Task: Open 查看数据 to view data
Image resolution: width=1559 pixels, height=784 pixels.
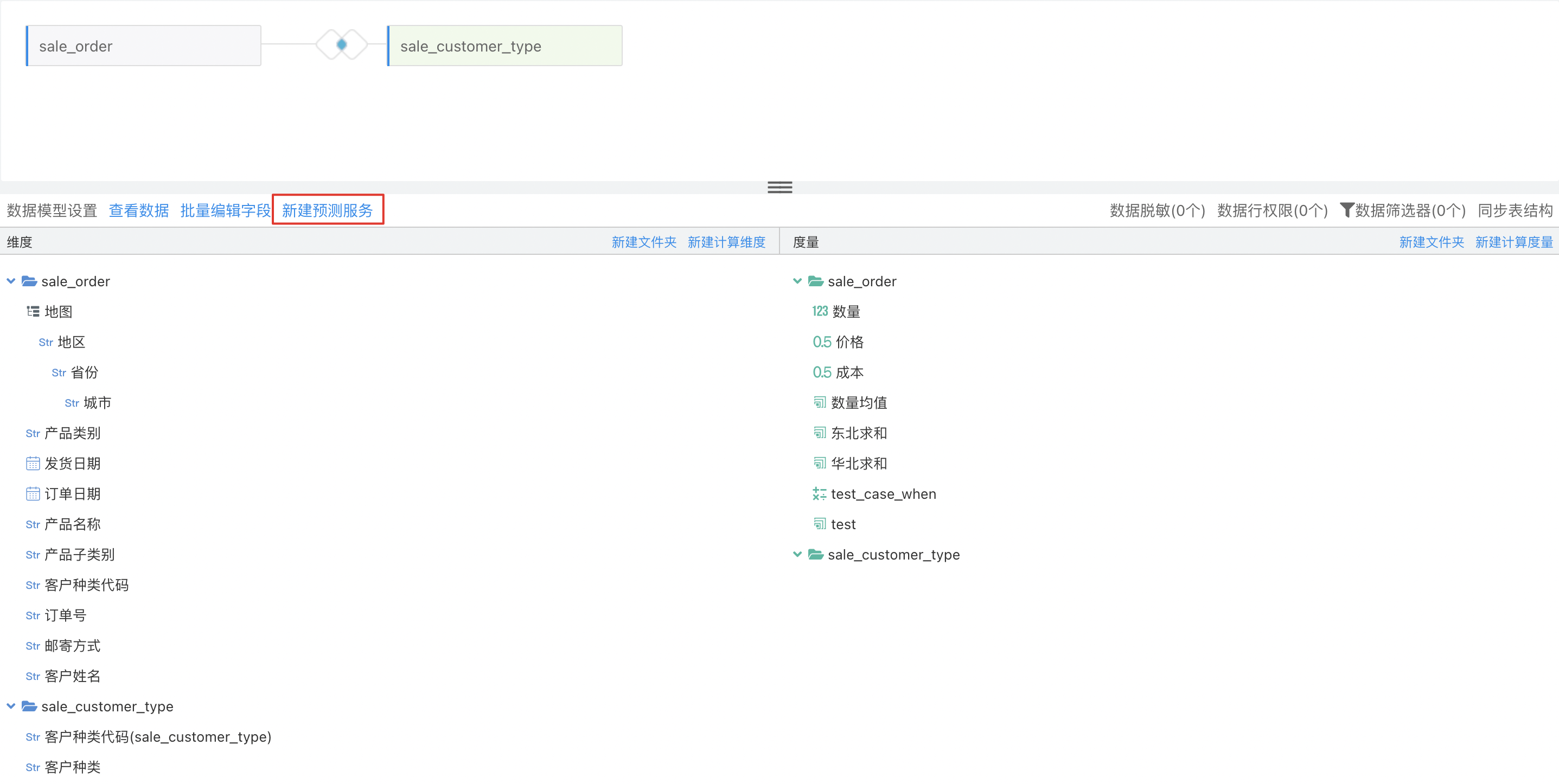Action: click(138, 210)
